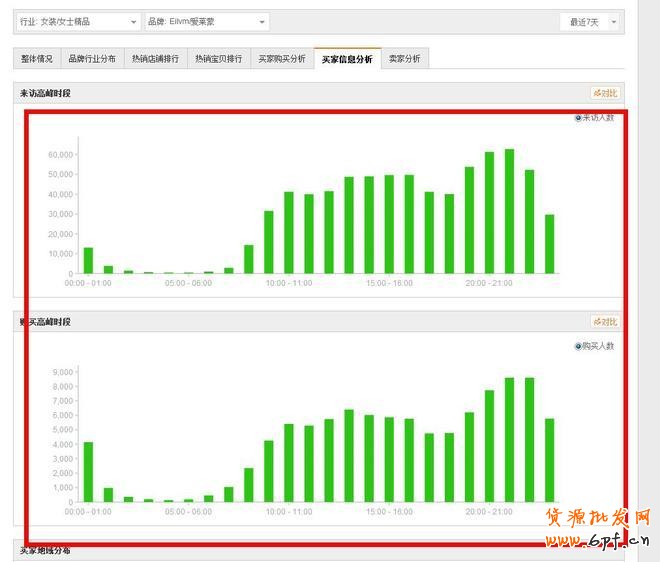
Task: Click 对比 button in 来访高峰时段 panel
Action: pos(605,93)
